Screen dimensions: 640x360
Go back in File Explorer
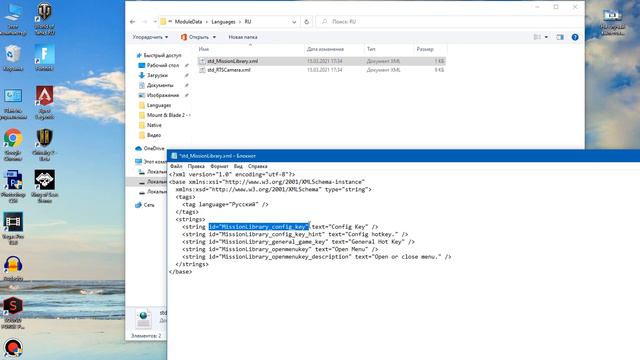click(x=132, y=22)
